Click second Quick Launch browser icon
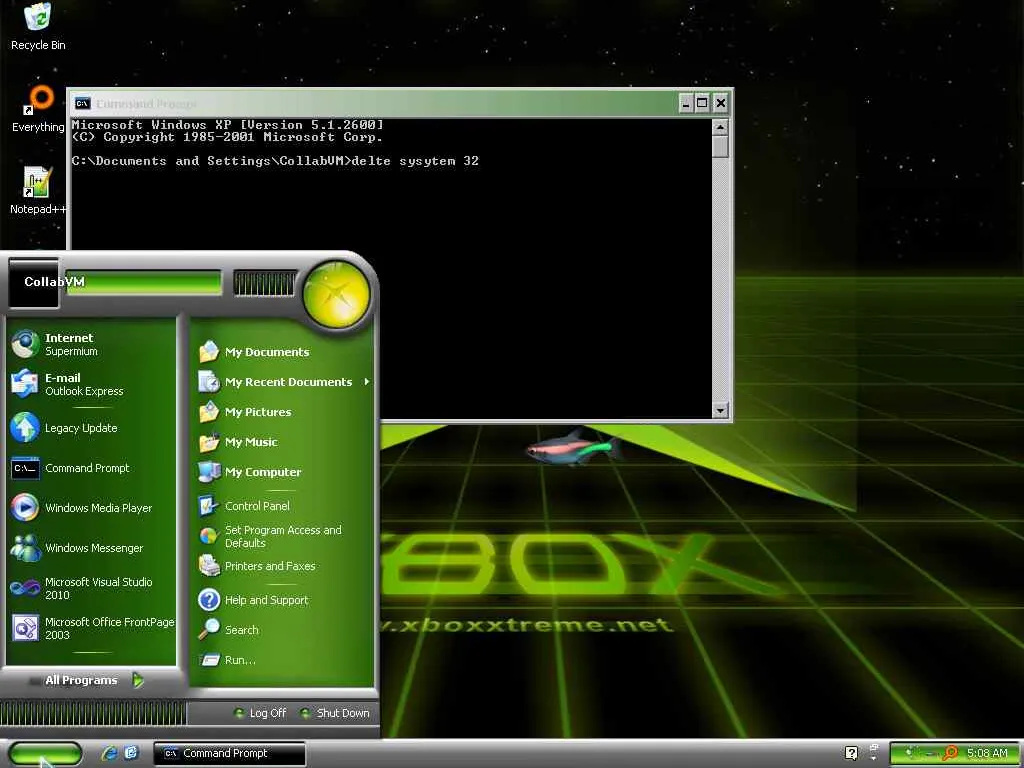 tap(131, 753)
